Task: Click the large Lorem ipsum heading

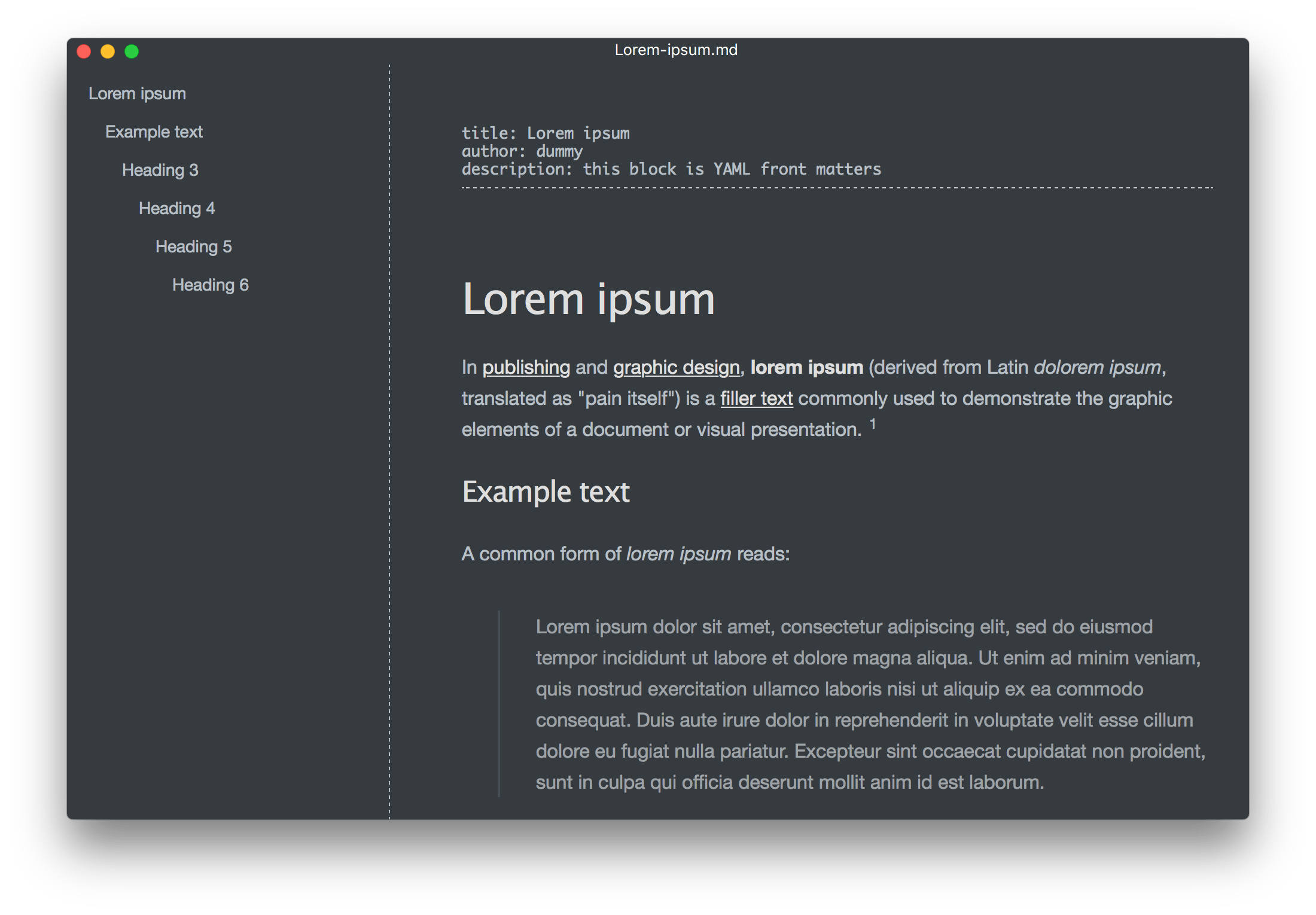Action: pyautogui.click(x=589, y=300)
